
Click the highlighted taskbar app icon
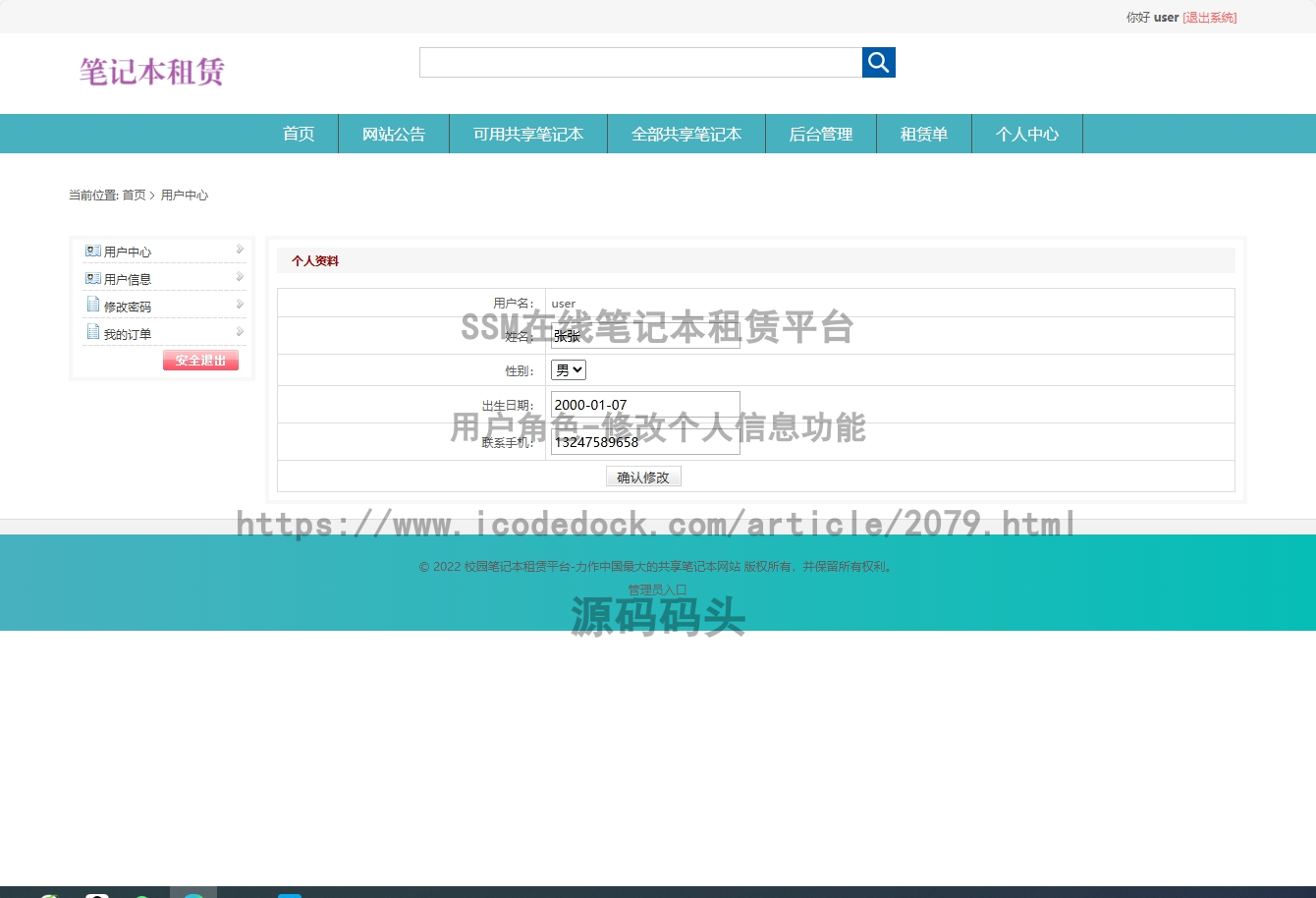click(193, 892)
